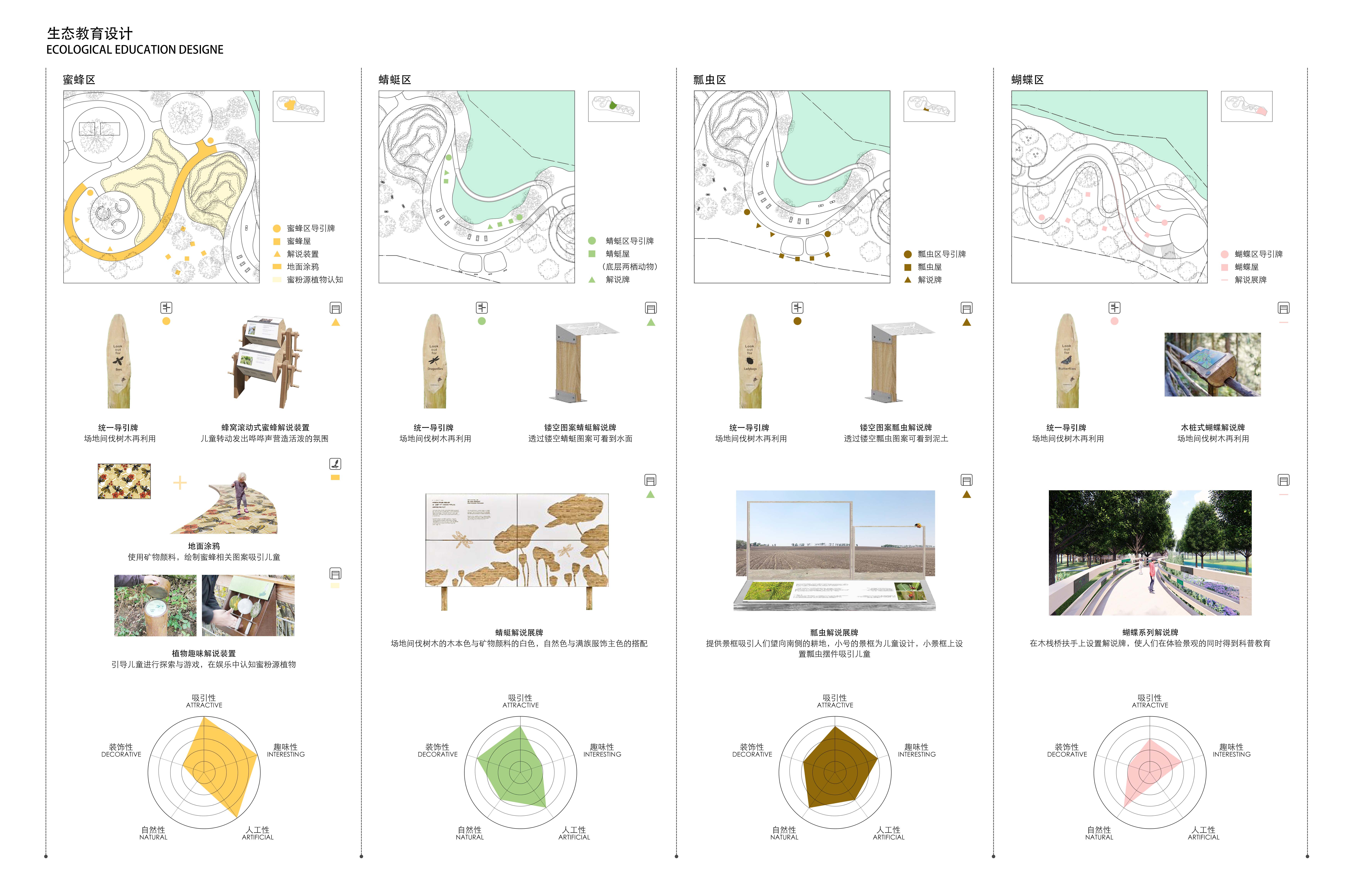1353x896 pixels.
Task: Click the board icon above 蜂窝滚动式蜜蜂解说装置
Action: (336, 308)
